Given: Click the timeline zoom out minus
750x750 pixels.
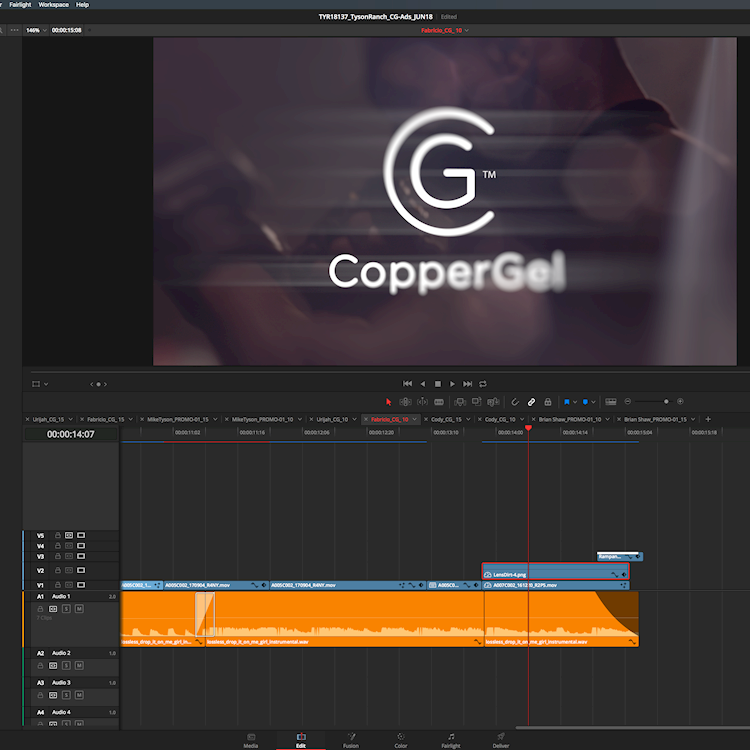Looking at the screenshot, I should (628, 401).
